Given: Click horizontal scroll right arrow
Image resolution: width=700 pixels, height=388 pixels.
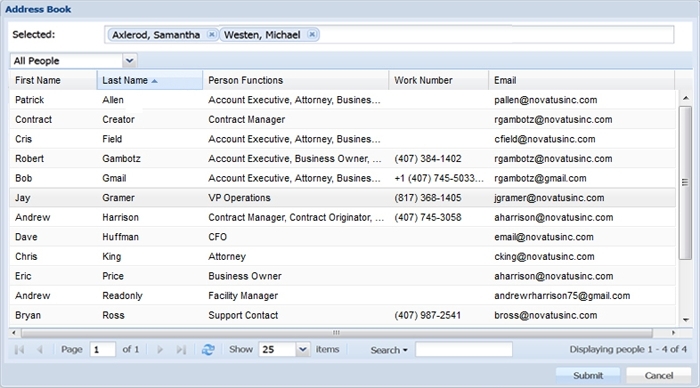Looking at the screenshot, I should click(x=673, y=333).
